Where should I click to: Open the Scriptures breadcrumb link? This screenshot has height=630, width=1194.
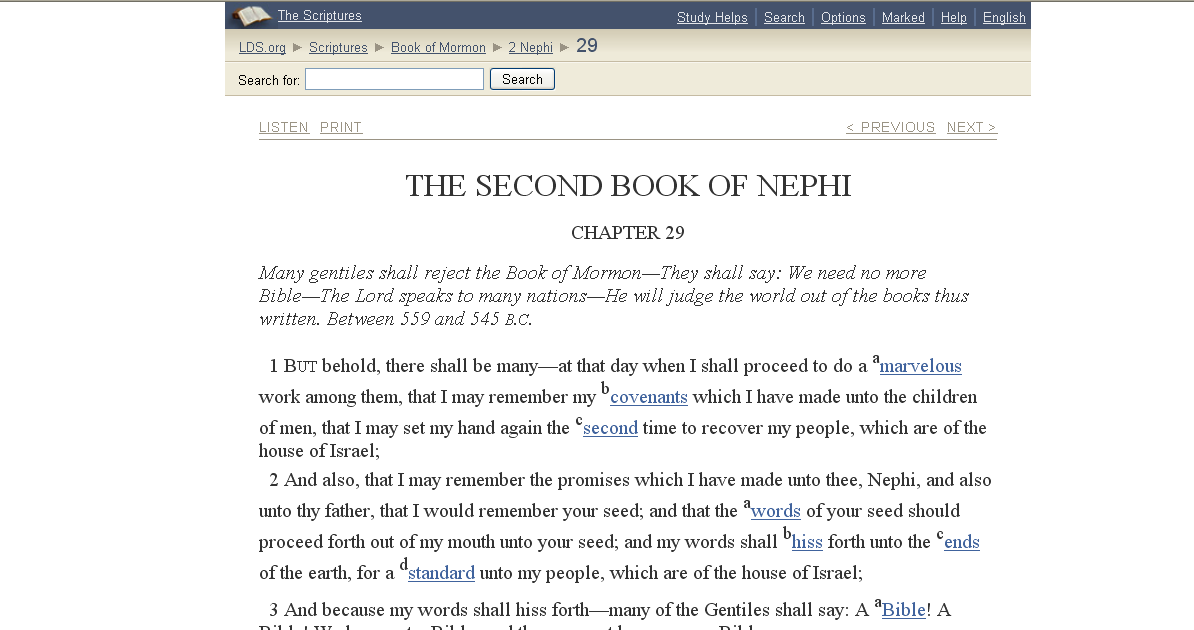click(338, 47)
